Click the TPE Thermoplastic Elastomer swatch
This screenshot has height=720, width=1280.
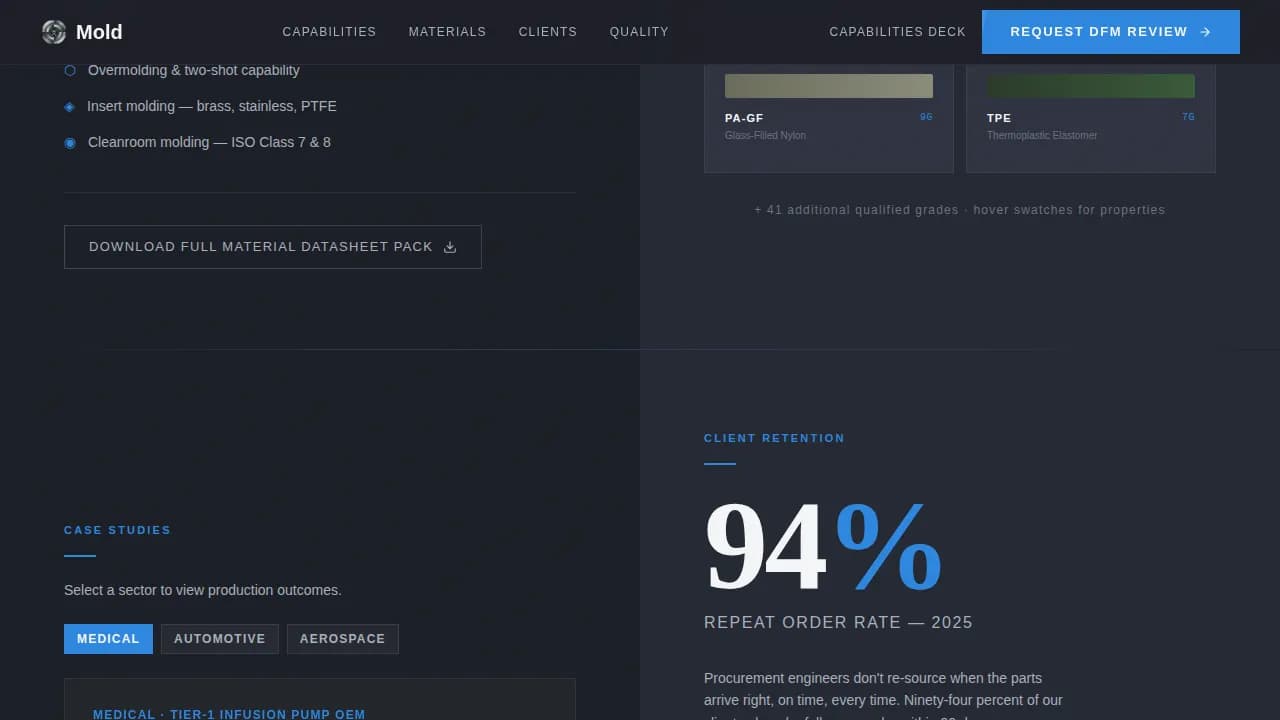pyautogui.click(x=1090, y=85)
